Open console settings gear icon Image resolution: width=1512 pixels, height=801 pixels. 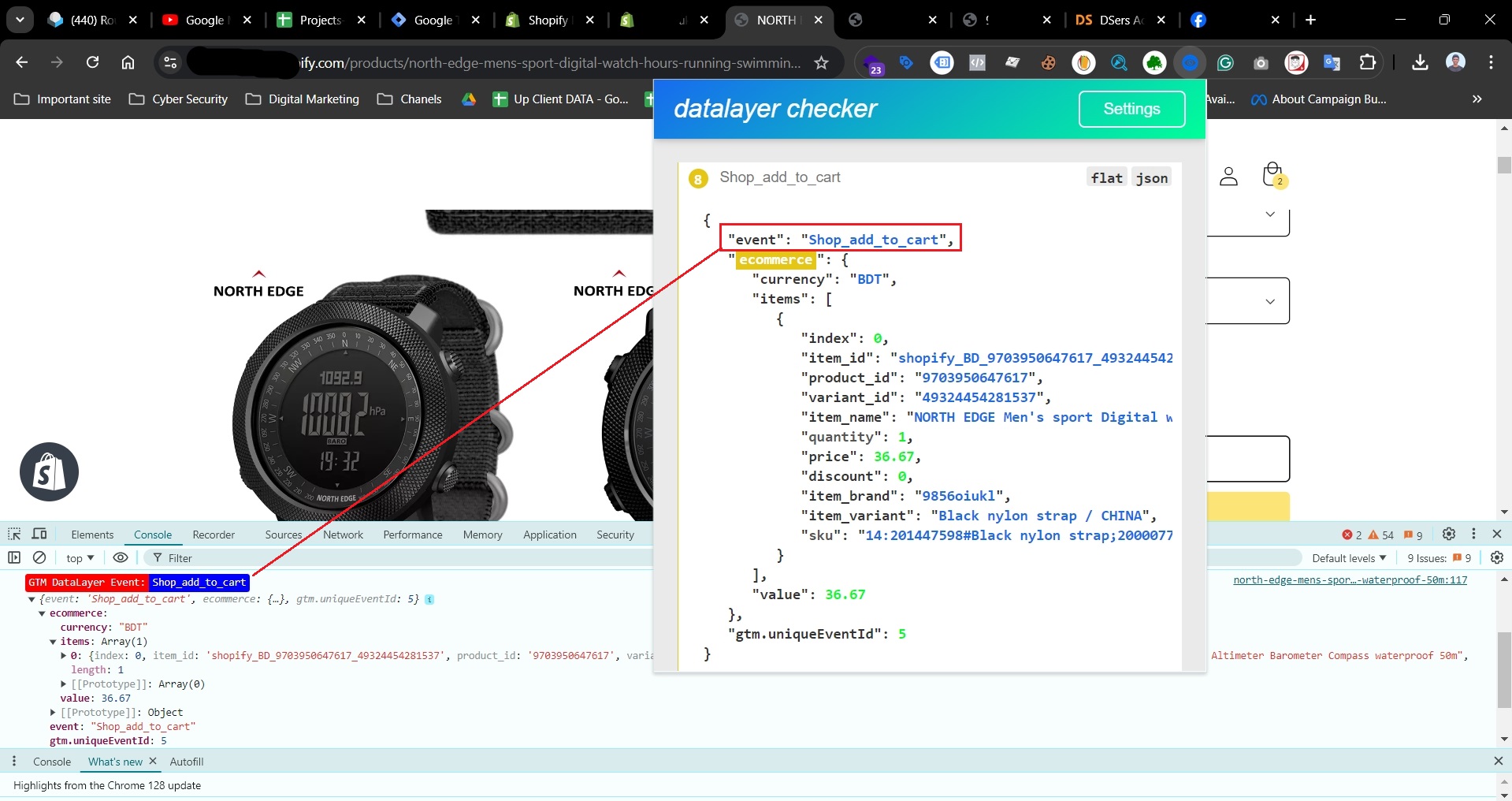pos(1497,557)
